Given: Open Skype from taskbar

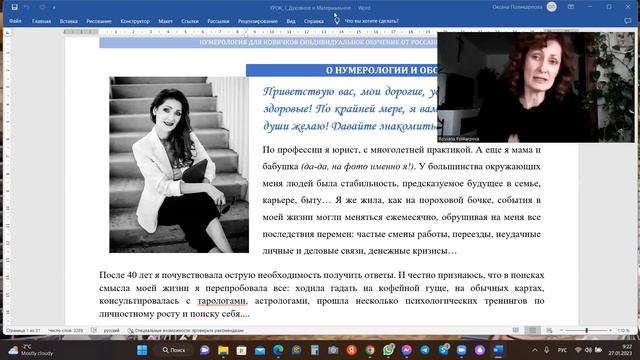Looking at the screenshot, I should [444, 350].
